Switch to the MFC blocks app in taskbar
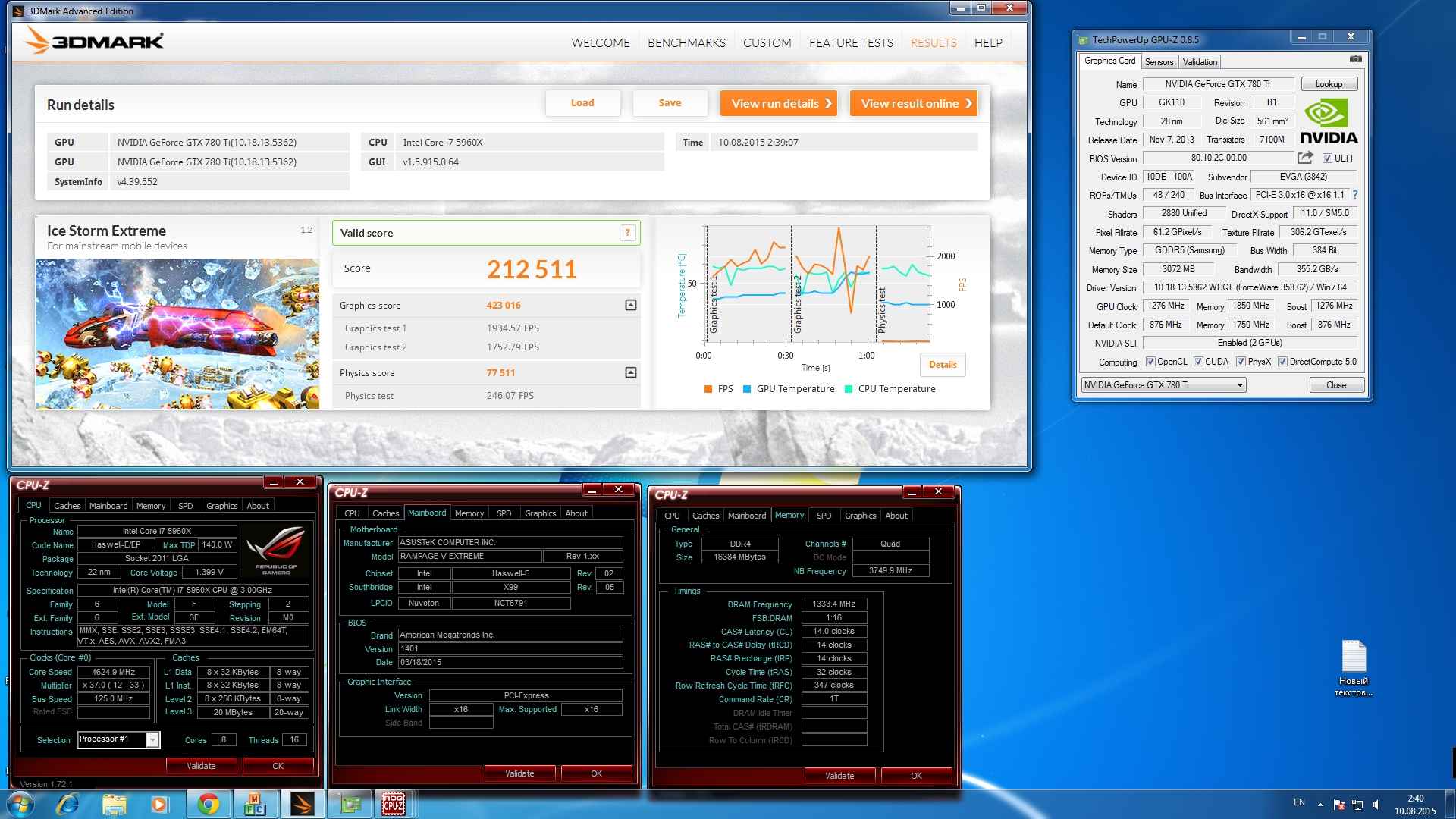 255,804
